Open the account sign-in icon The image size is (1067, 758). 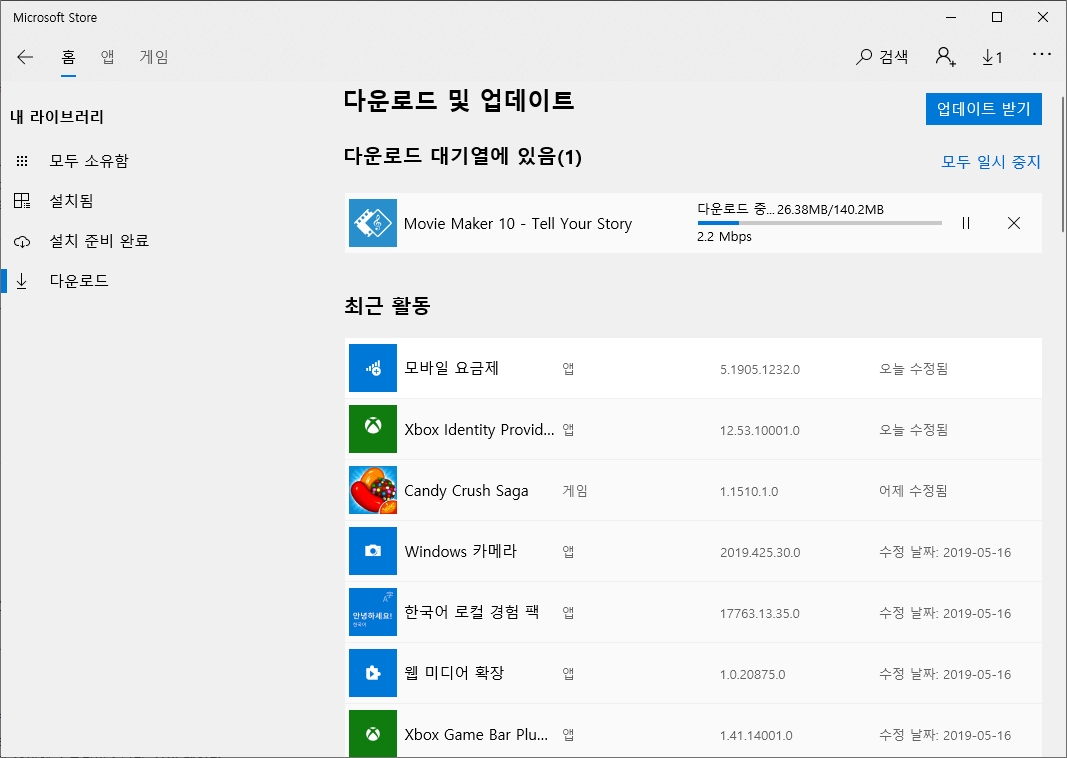tap(945, 57)
